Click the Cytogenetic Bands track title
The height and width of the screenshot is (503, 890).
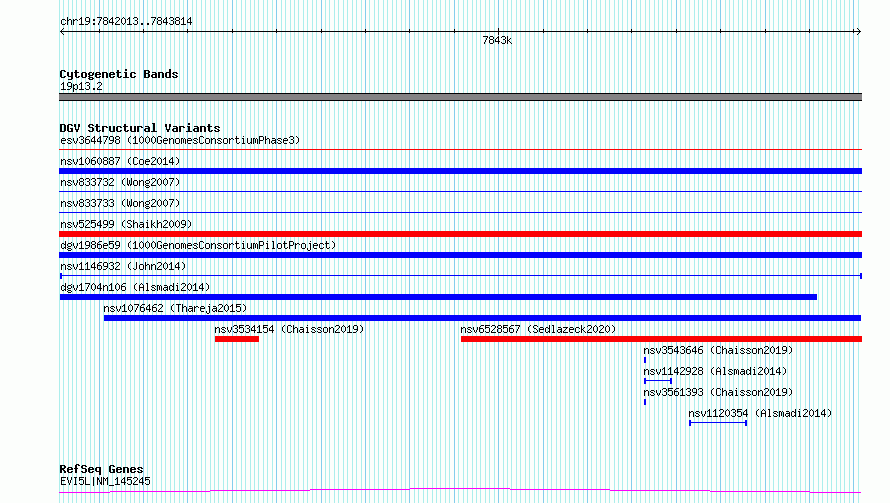[119, 74]
